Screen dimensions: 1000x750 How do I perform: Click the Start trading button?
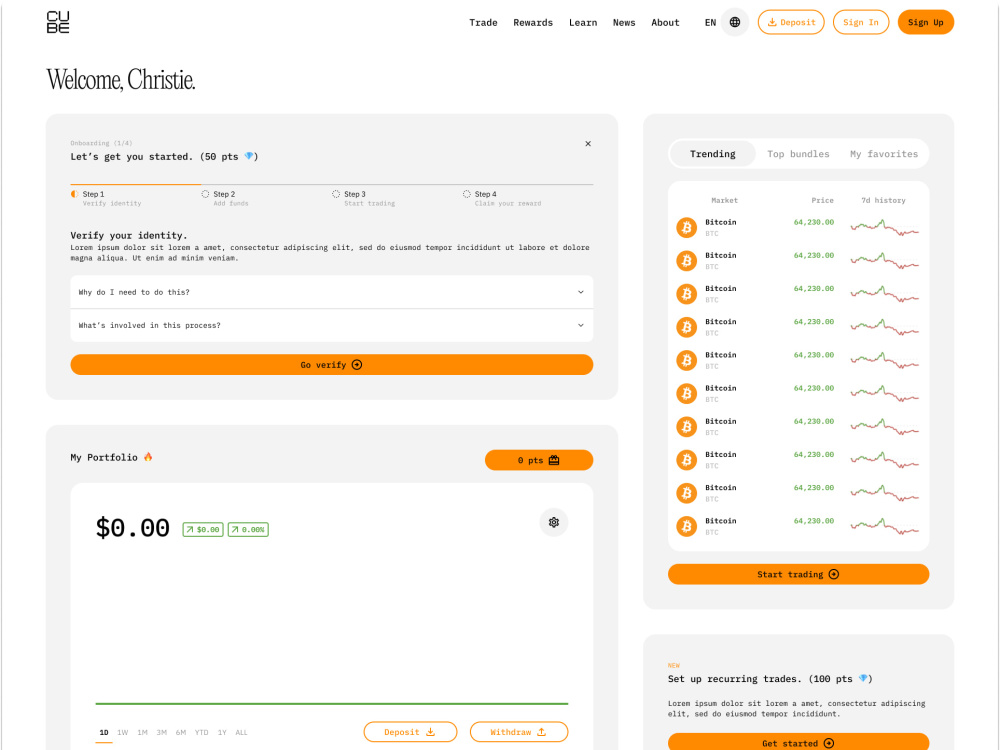pyautogui.click(x=798, y=574)
